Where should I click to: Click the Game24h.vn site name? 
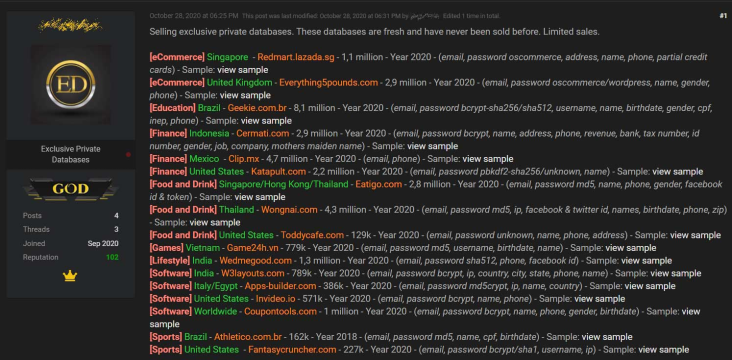[253, 248]
